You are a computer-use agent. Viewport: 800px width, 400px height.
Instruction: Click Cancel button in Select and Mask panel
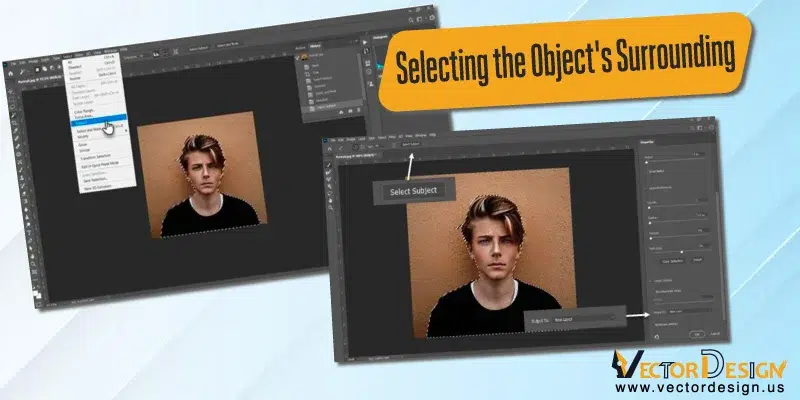715,333
